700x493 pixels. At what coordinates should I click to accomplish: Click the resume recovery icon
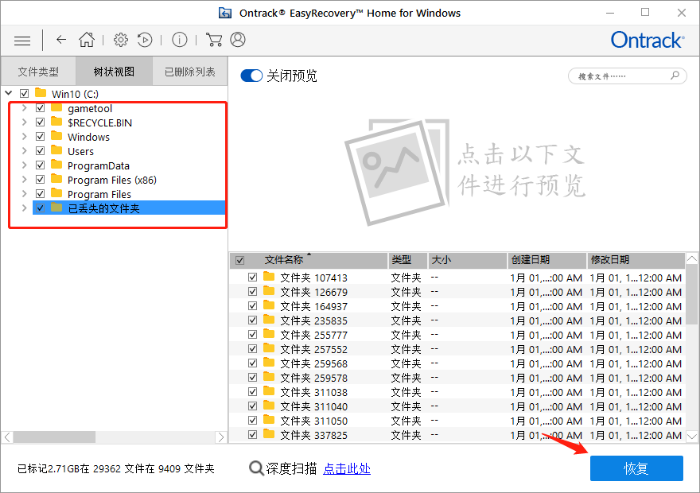(x=145, y=40)
